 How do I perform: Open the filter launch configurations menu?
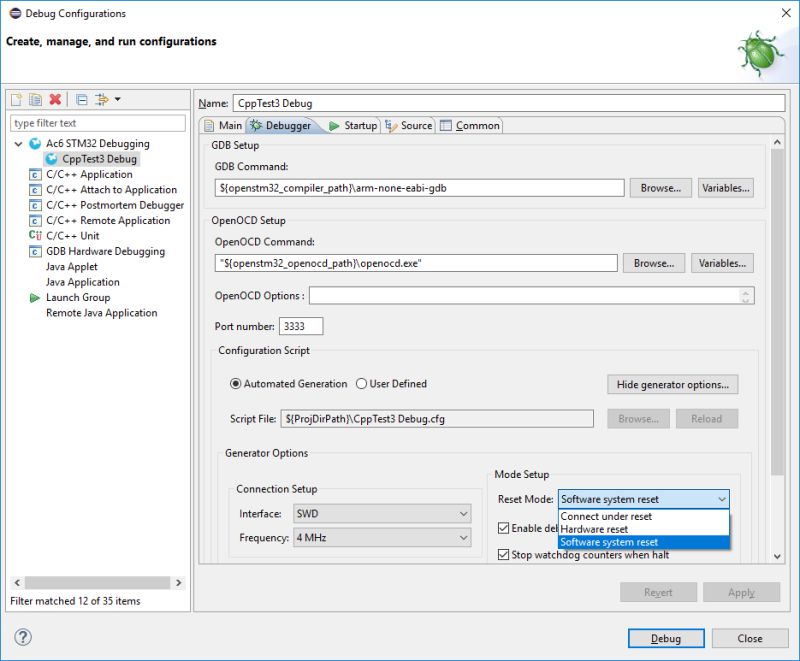click(103, 100)
